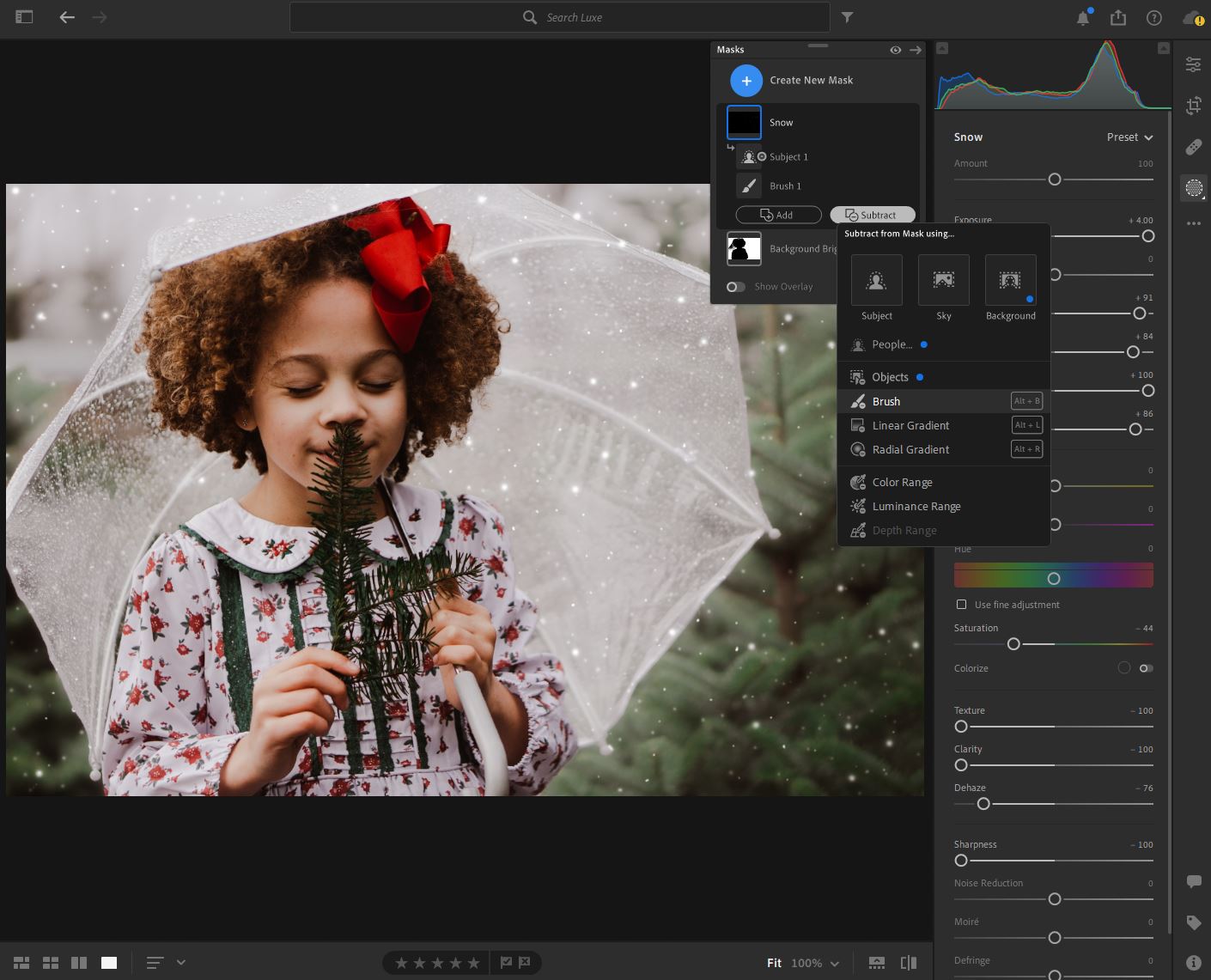Enable Use fine adjustment checkbox

click(961, 605)
